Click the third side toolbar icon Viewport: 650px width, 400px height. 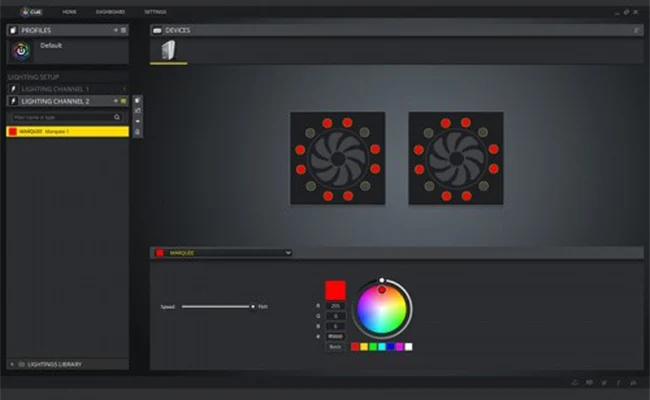[x=138, y=121]
